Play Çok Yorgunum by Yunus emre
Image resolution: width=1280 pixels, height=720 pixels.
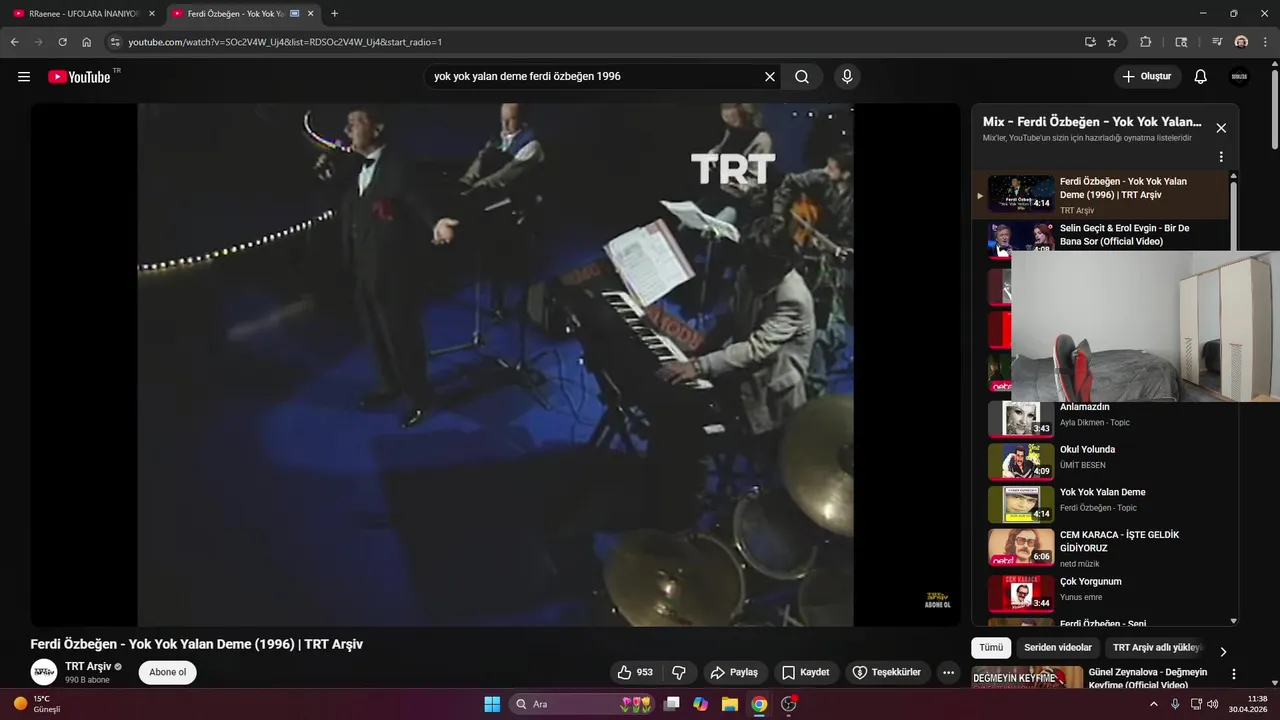[1090, 582]
